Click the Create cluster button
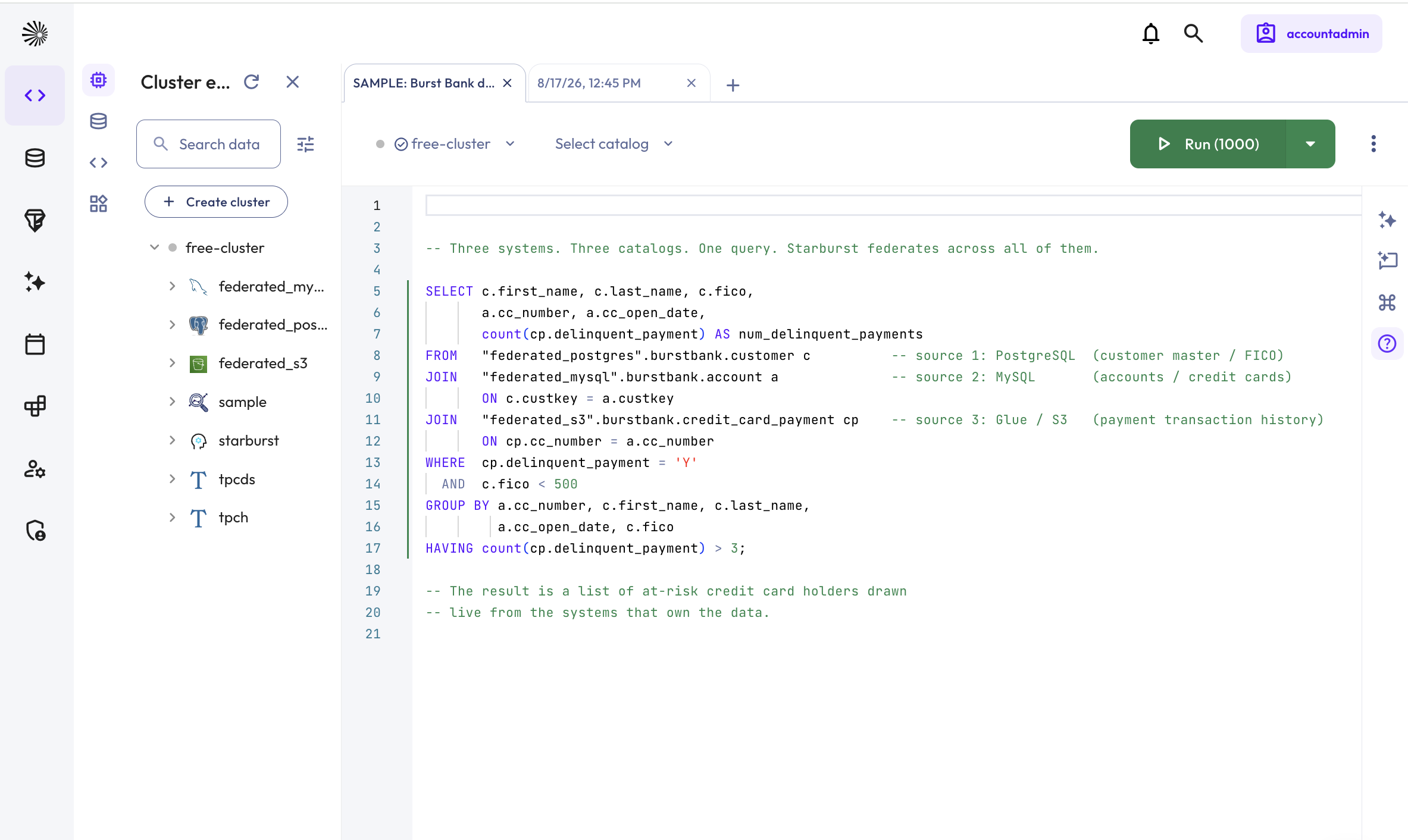Image resolution: width=1408 pixels, height=840 pixels. pyautogui.click(x=216, y=202)
